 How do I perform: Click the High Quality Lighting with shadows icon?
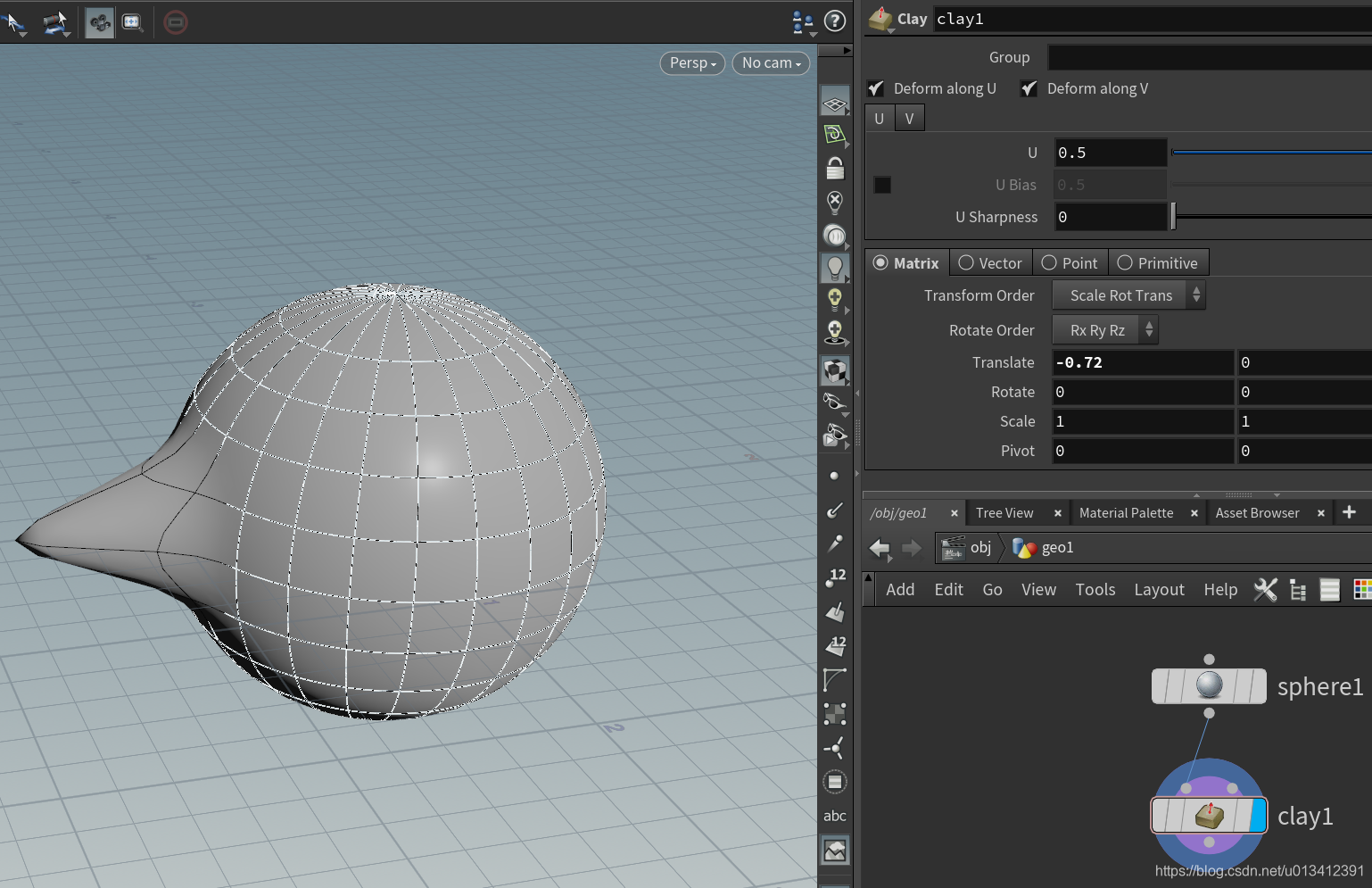[x=835, y=333]
